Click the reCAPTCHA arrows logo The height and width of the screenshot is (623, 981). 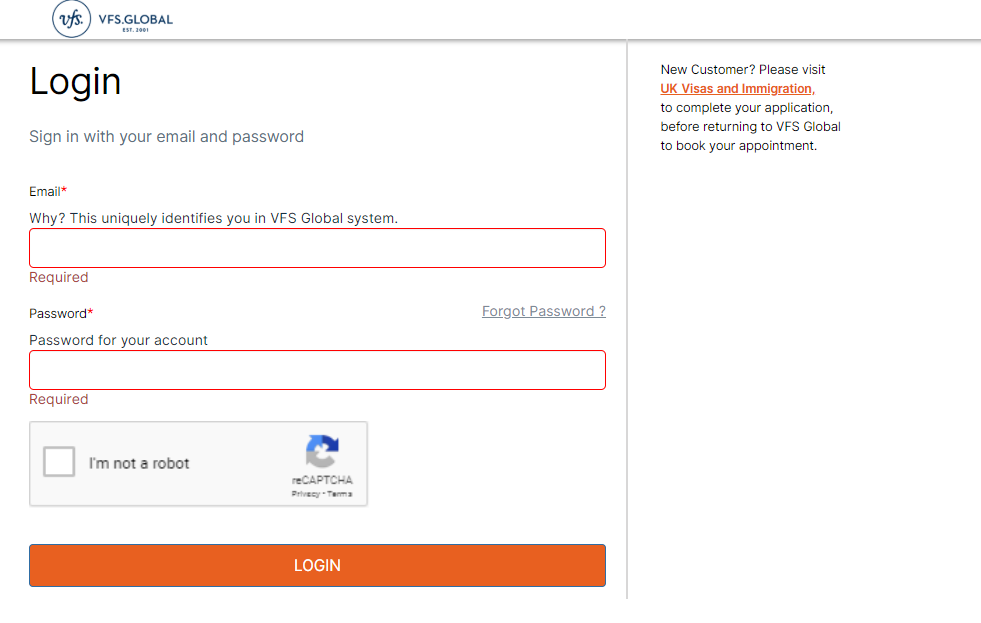click(x=322, y=451)
